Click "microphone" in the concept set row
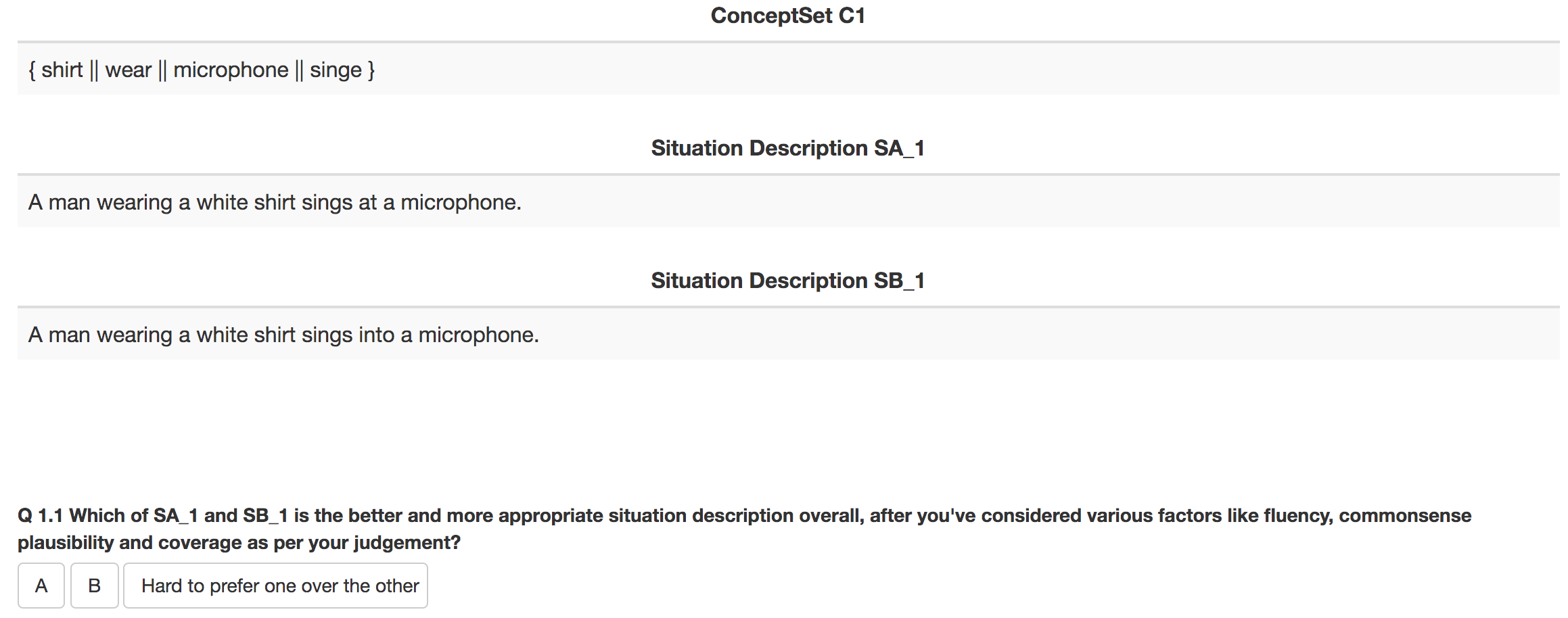Image resolution: width=1568 pixels, height=618 pixels. 231,70
